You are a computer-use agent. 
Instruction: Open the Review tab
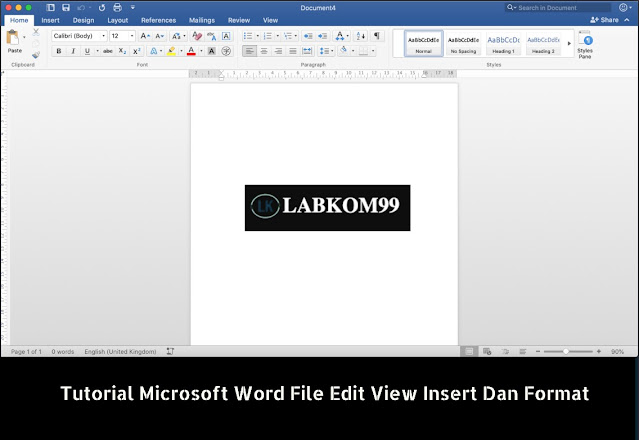[x=239, y=20]
